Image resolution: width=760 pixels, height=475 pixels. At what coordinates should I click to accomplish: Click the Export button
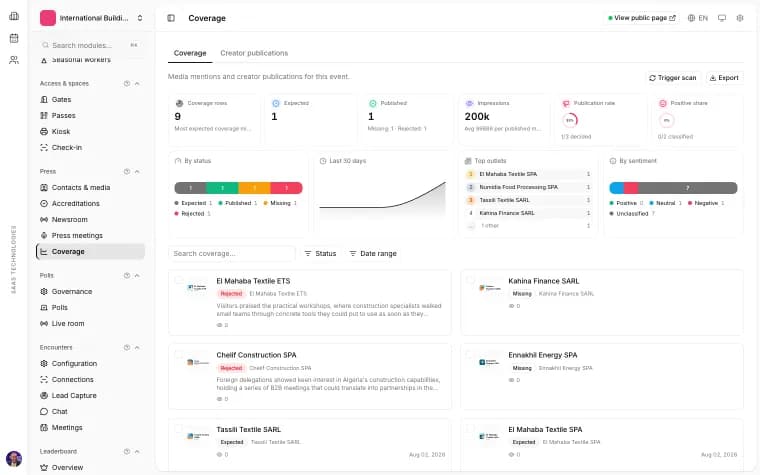[724, 78]
